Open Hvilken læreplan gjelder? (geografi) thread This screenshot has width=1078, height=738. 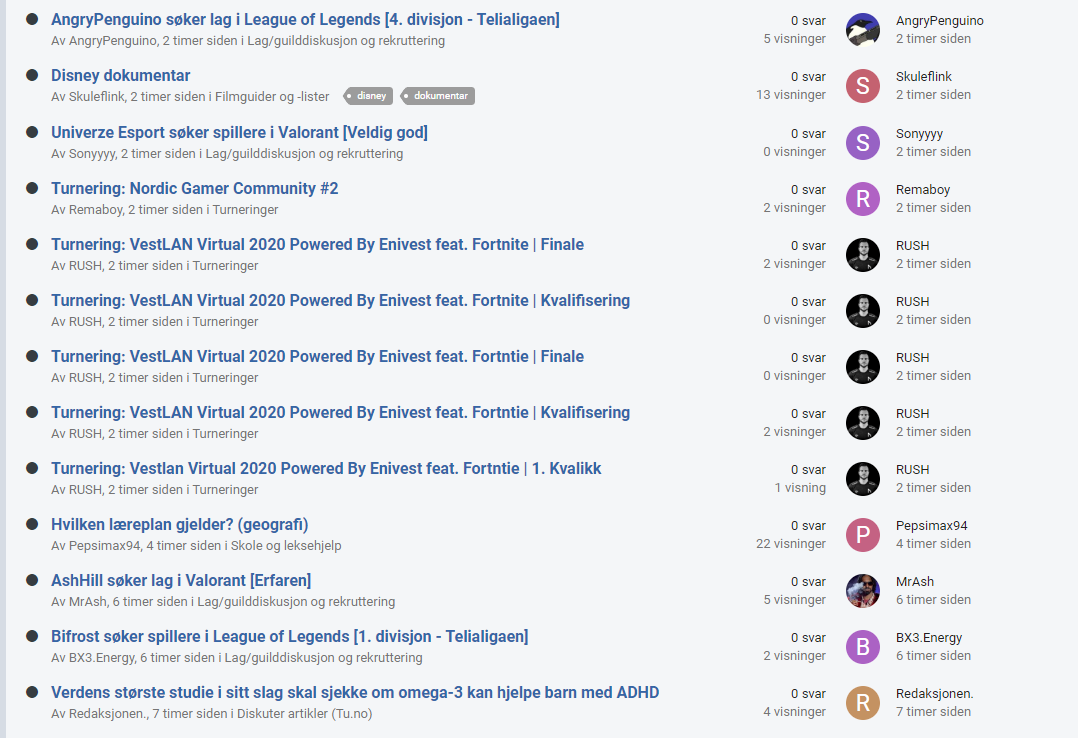(x=179, y=525)
